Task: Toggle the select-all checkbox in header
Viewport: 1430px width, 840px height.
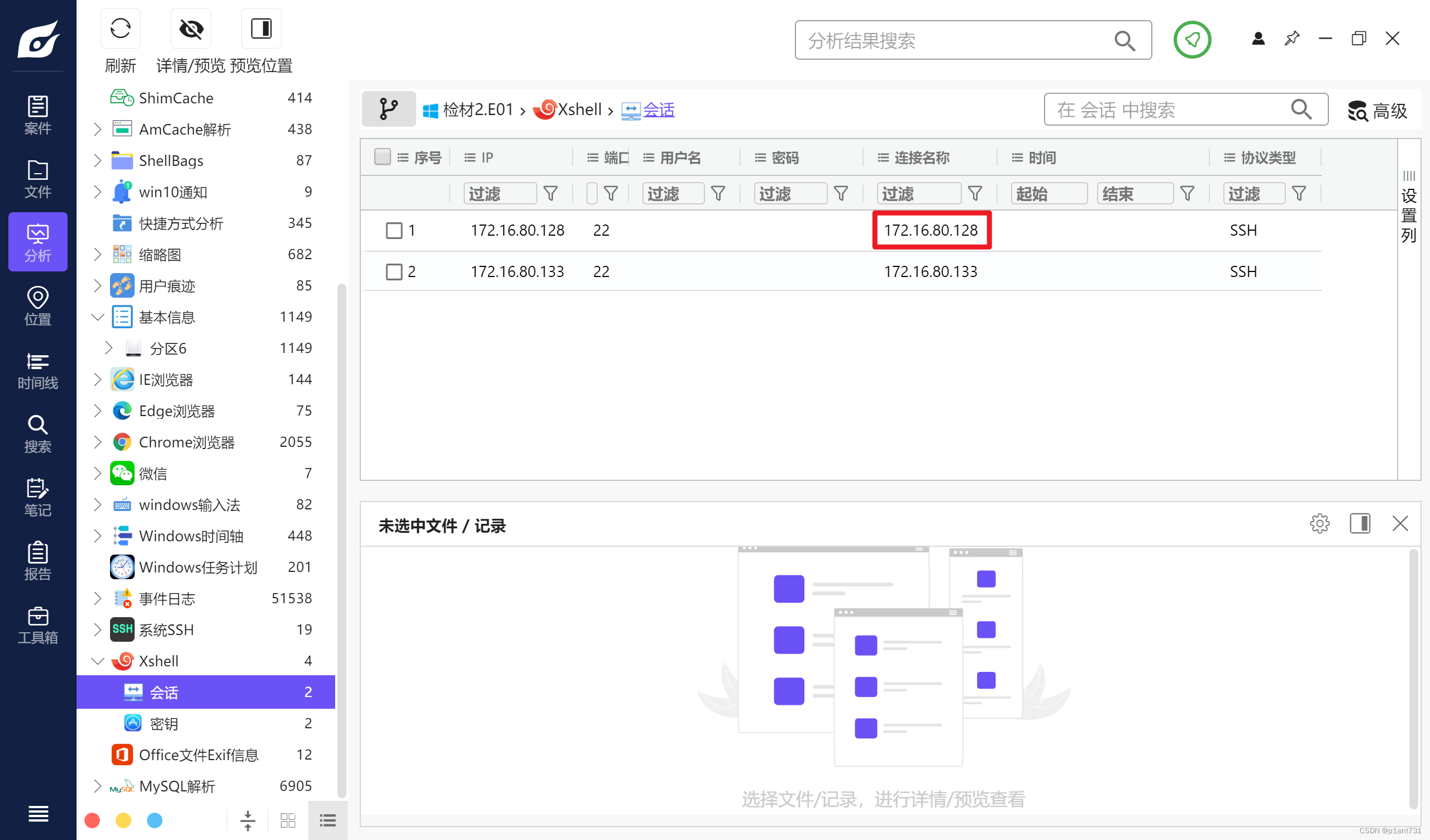Action: 383,156
